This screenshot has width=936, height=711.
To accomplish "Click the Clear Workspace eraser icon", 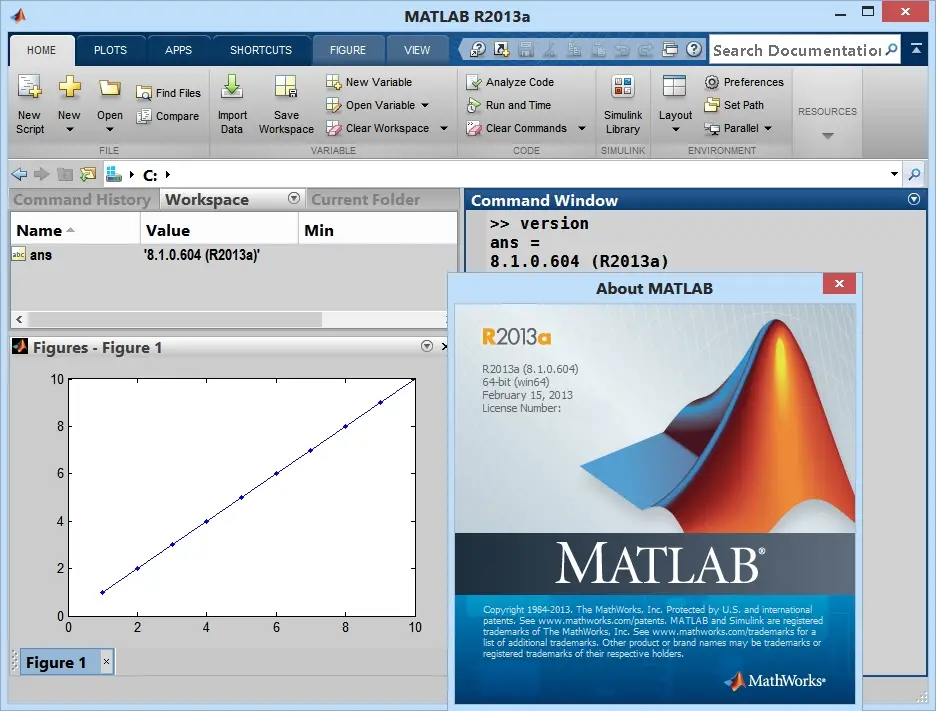I will (333, 128).
